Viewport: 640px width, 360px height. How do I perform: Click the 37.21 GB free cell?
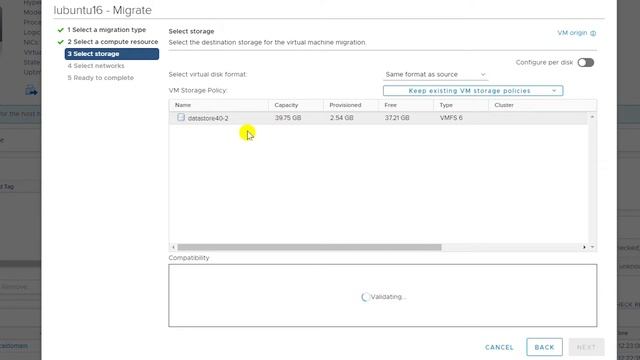(397, 118)
